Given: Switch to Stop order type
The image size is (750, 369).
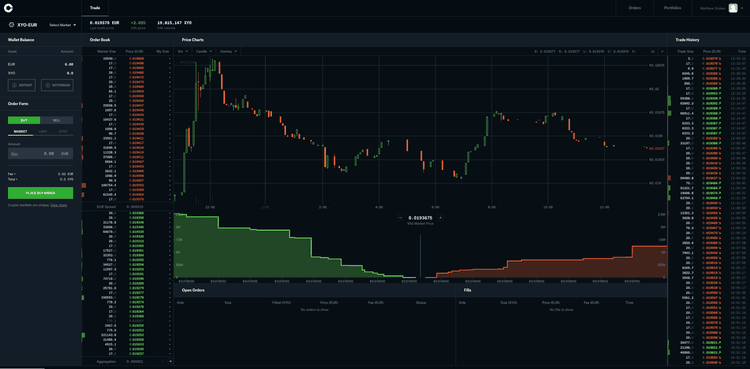Looking at the screenshot, I should click(63, 131).
